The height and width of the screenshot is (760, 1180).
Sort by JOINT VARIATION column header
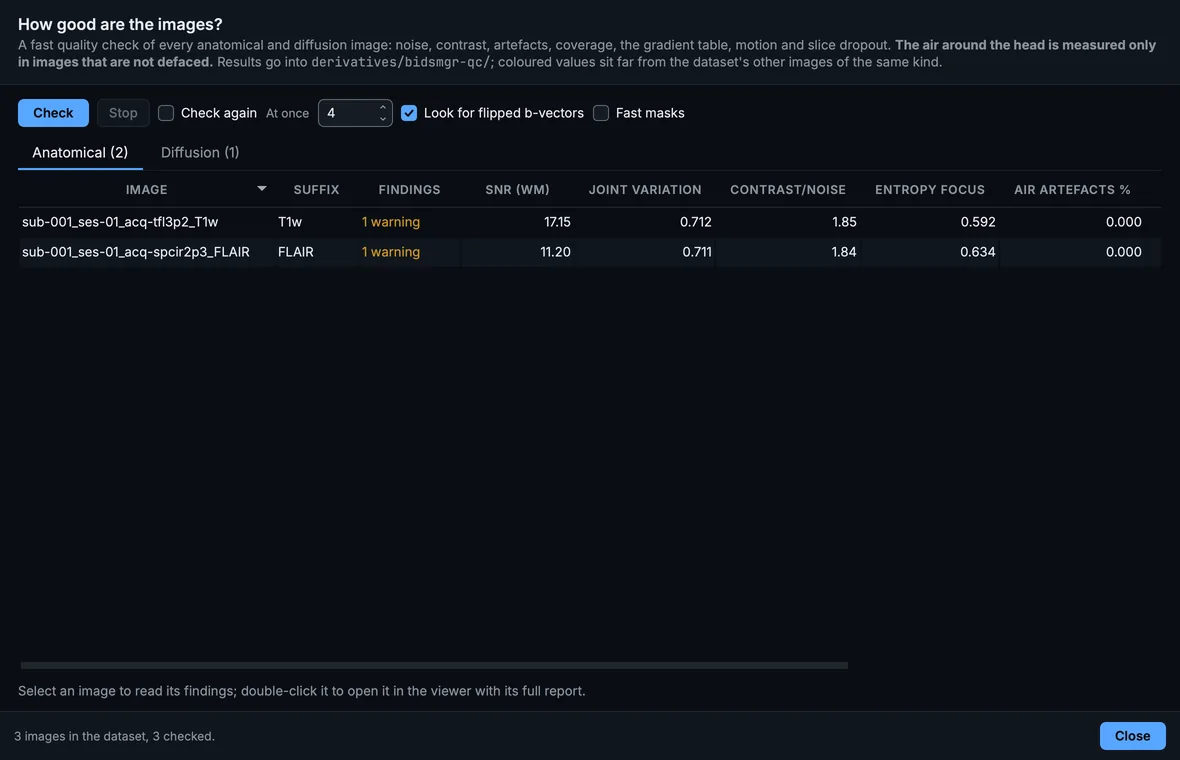645,190
